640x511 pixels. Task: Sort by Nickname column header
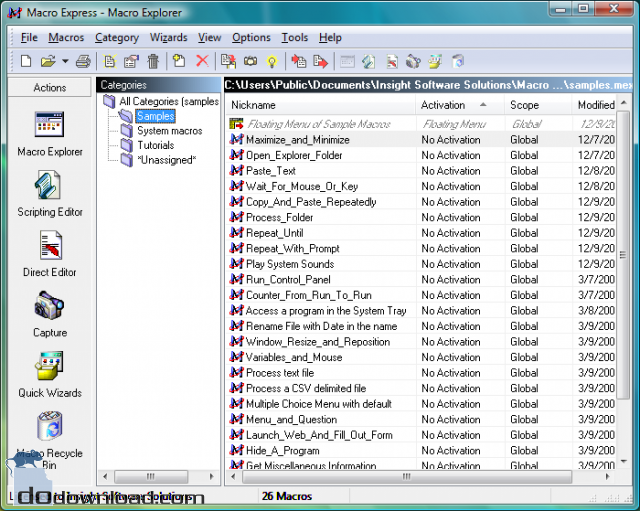coord(321,105)
